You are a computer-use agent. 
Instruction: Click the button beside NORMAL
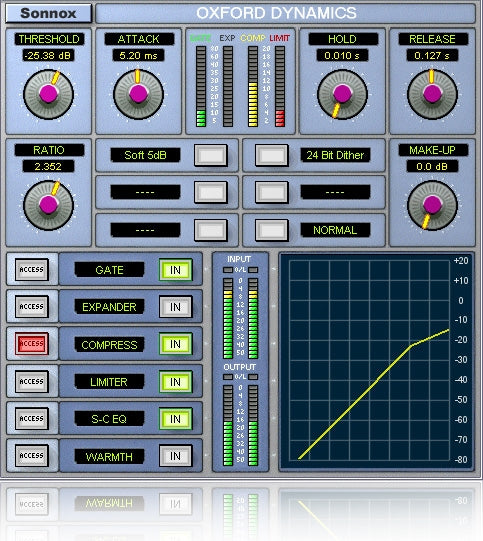click(x=272, y=230)
